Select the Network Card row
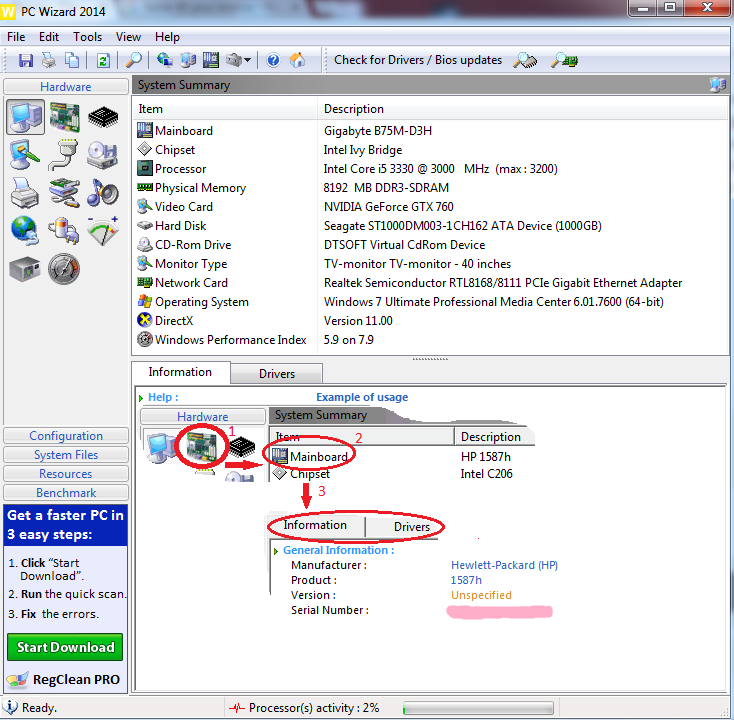 coord(431,283)
